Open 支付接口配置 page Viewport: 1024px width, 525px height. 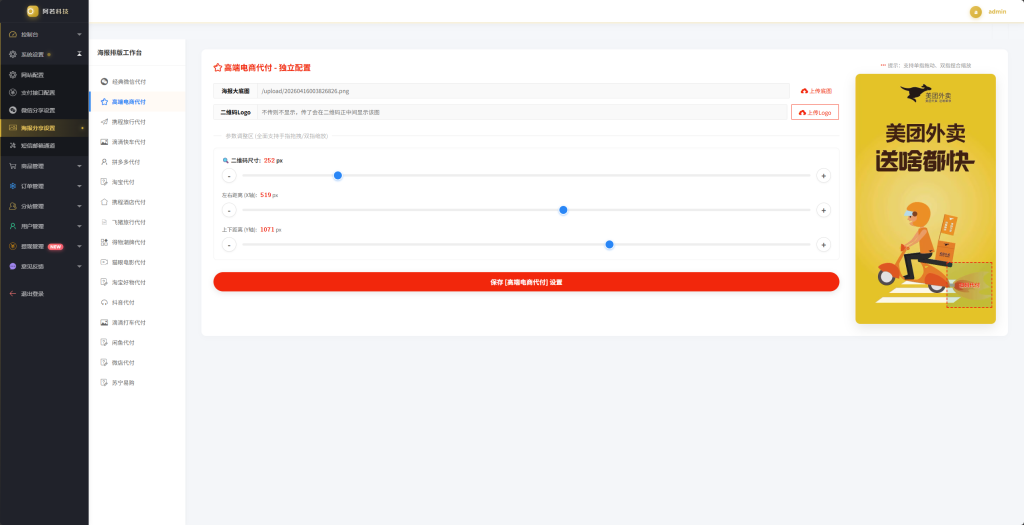point(44,93)
